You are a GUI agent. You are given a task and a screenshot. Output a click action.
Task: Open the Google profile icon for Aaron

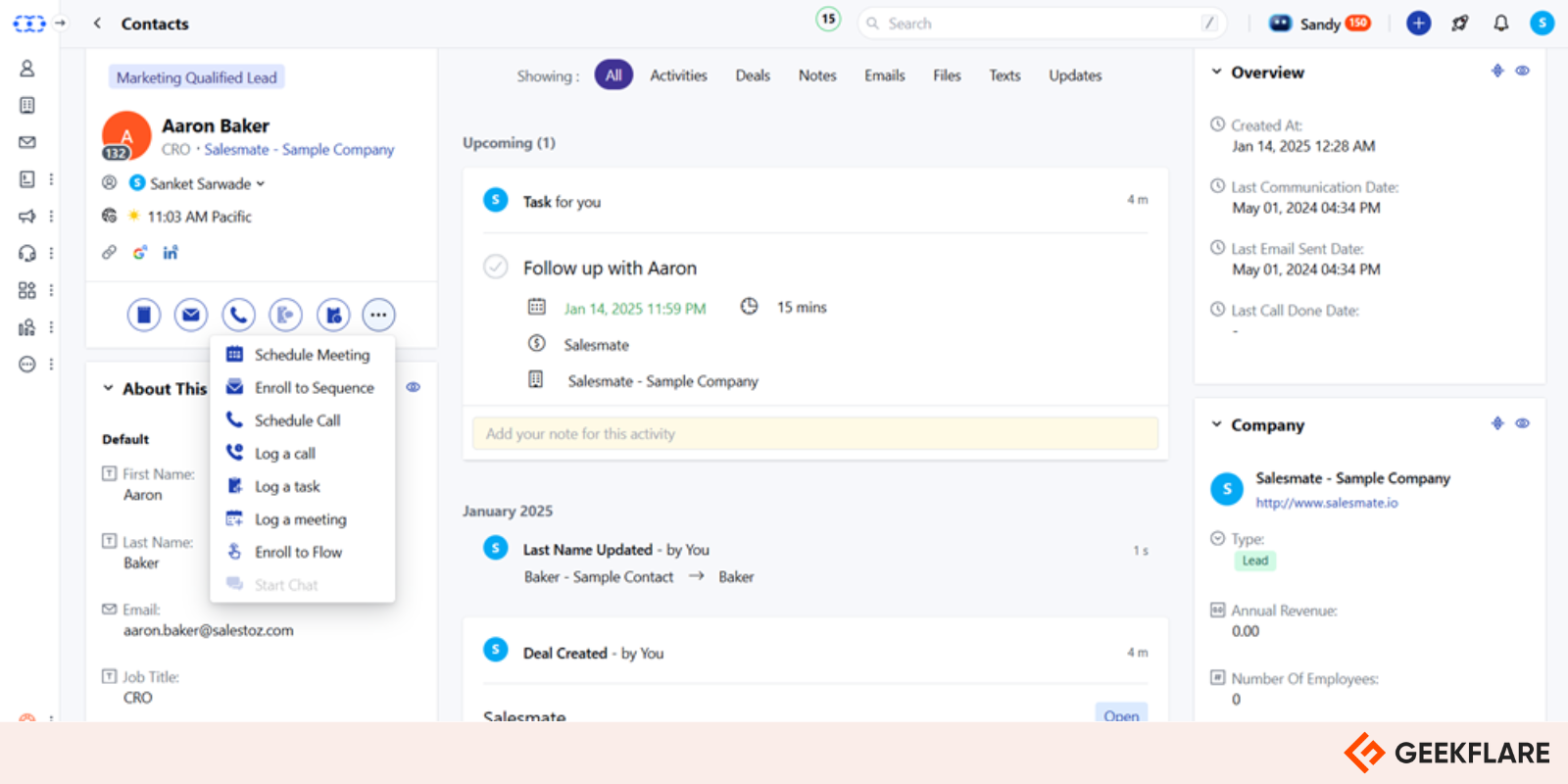coord(140,253)
